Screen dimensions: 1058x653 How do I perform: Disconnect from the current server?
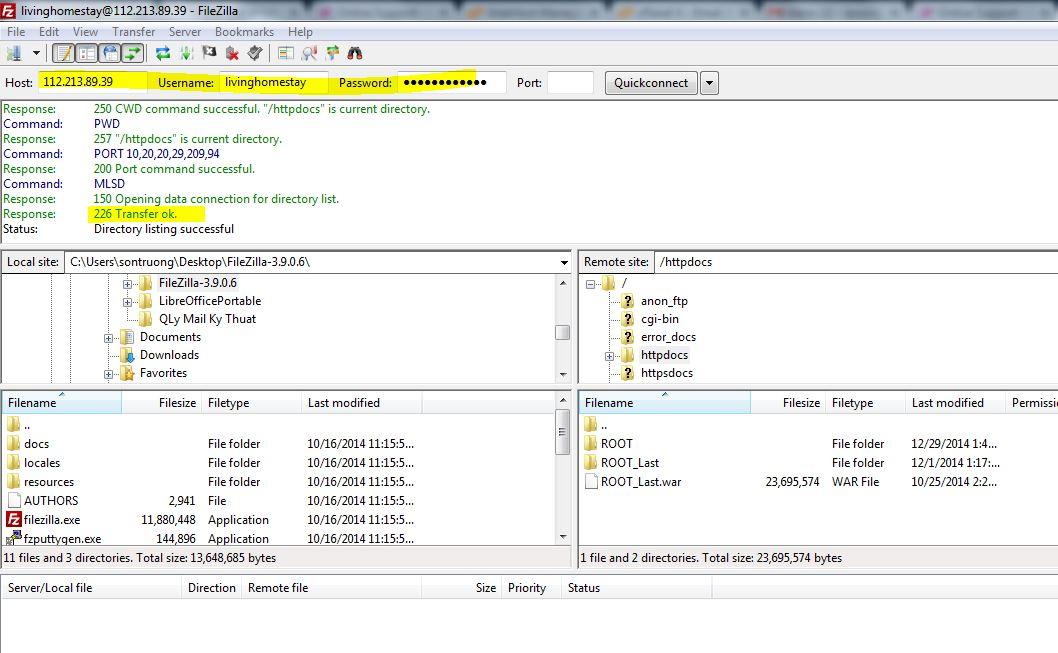(232, 53)
